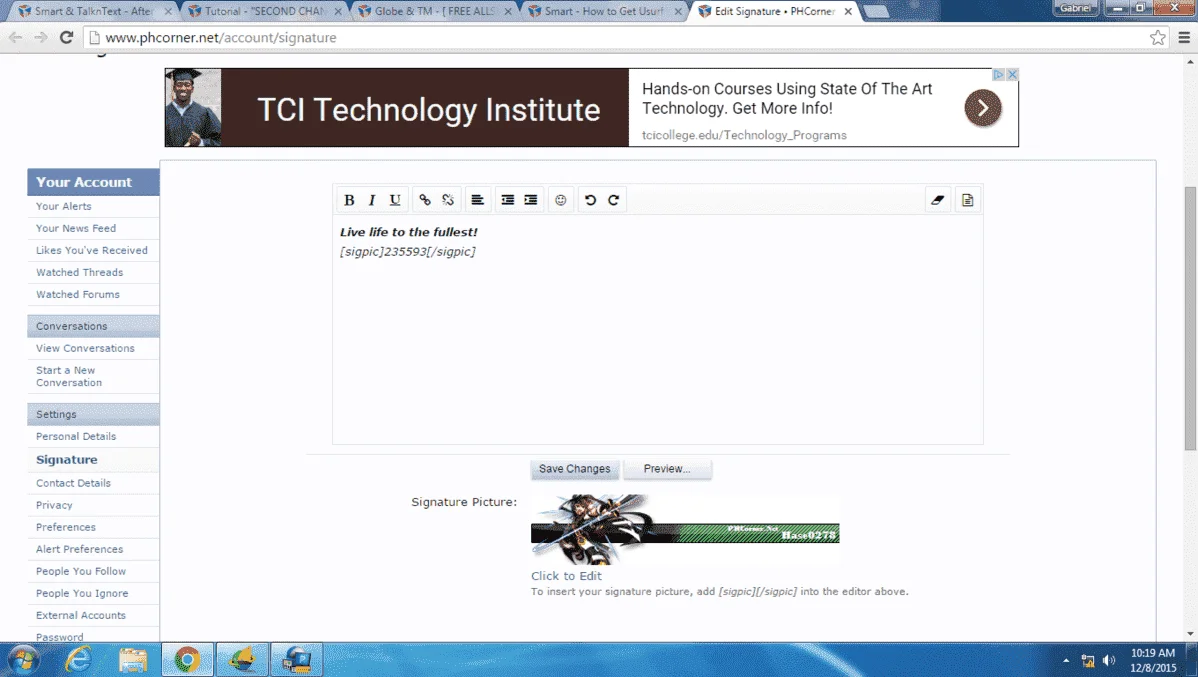Image resolution: width=1198 pixels, height=677 pixels.
Task: Open People You Ignore link
Action: click(82, 594)
